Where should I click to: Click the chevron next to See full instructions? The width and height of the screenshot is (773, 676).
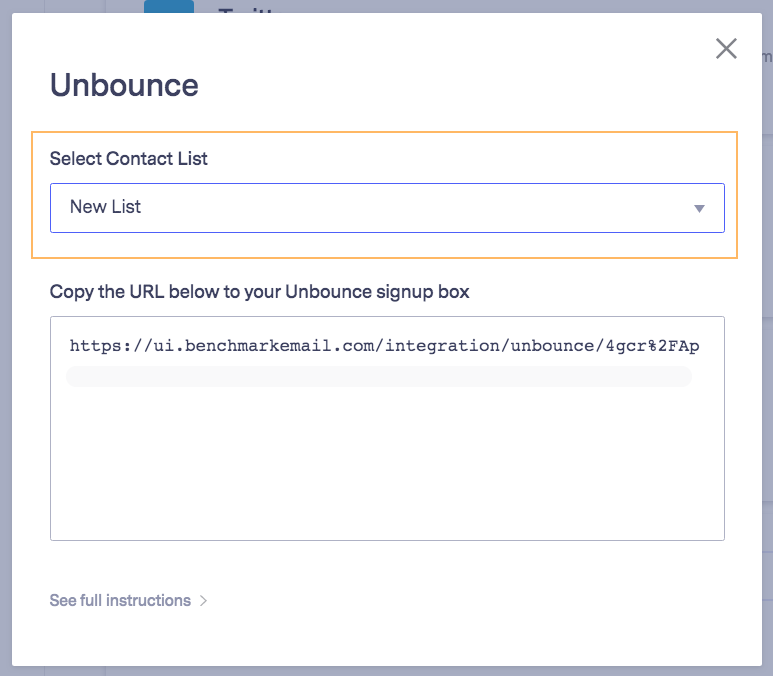click(x=203, y=601)
